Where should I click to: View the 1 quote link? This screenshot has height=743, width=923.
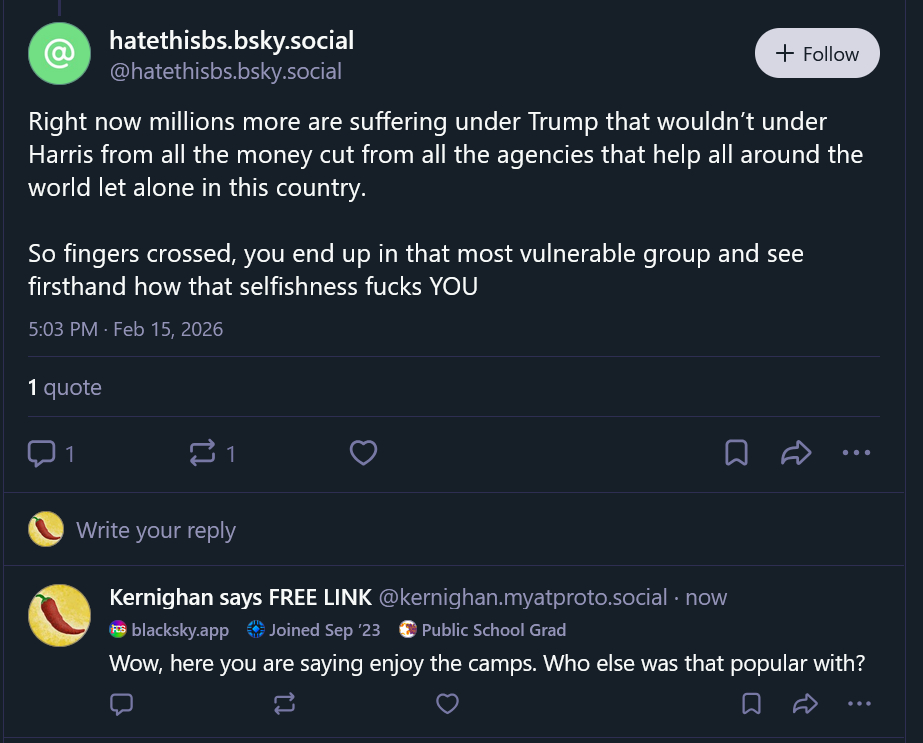click(65, 387)
